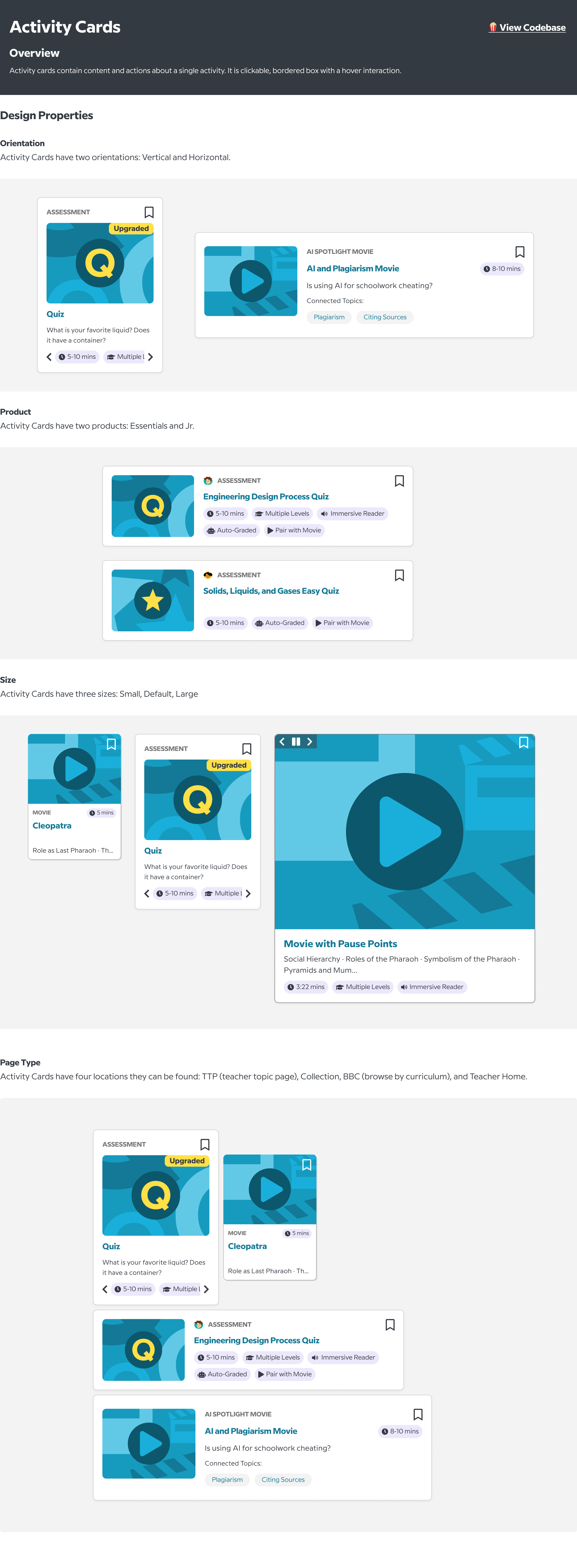Bookmark the Quiz card in the Page Type section
Image resolution: width=577 pixels, height=1568 pixels.
205,1145
